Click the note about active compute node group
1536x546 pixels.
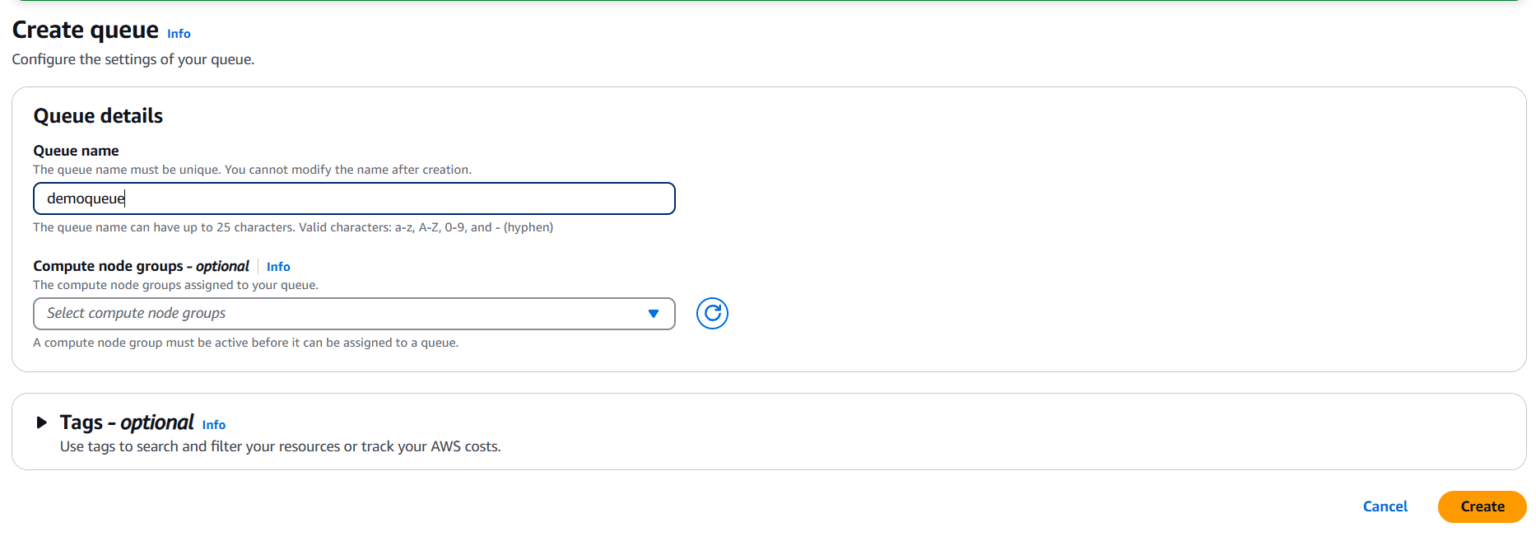click(246, 343)
